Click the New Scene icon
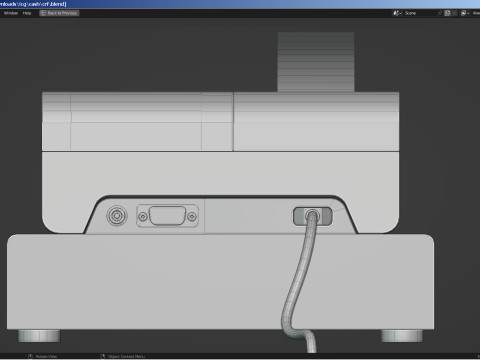Screen dimensions: 480x360 pos(447,13)
